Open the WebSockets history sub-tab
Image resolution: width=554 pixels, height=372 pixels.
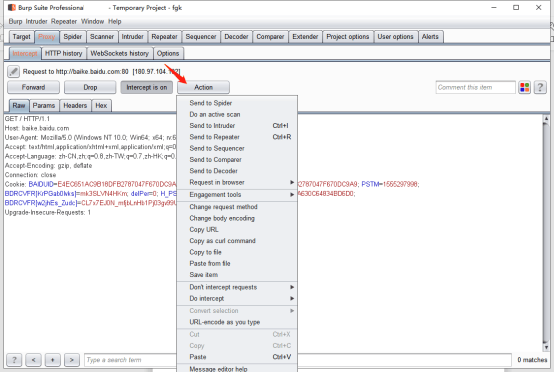[x=119, y=53]
